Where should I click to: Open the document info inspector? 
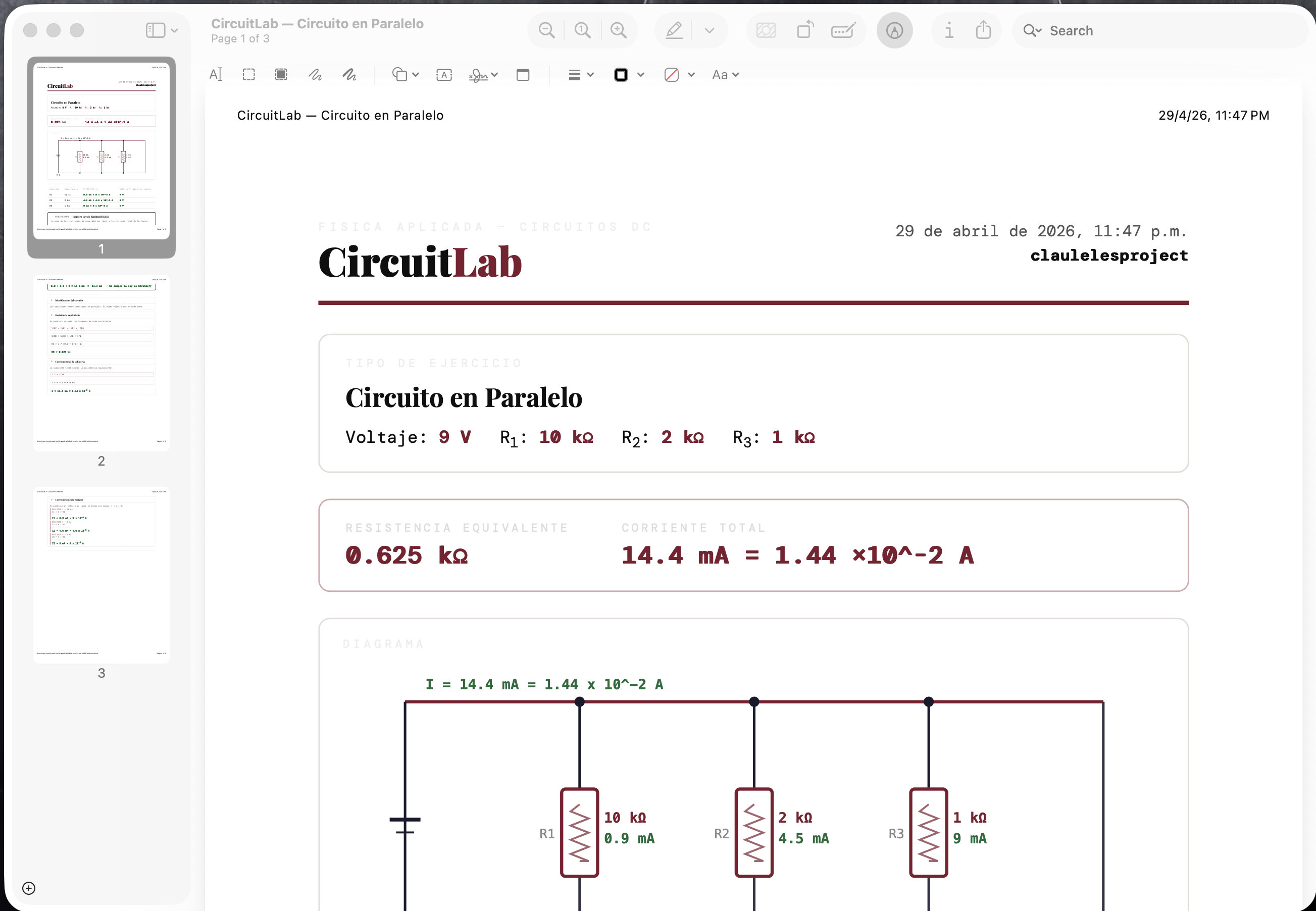(x=948, y=30)
